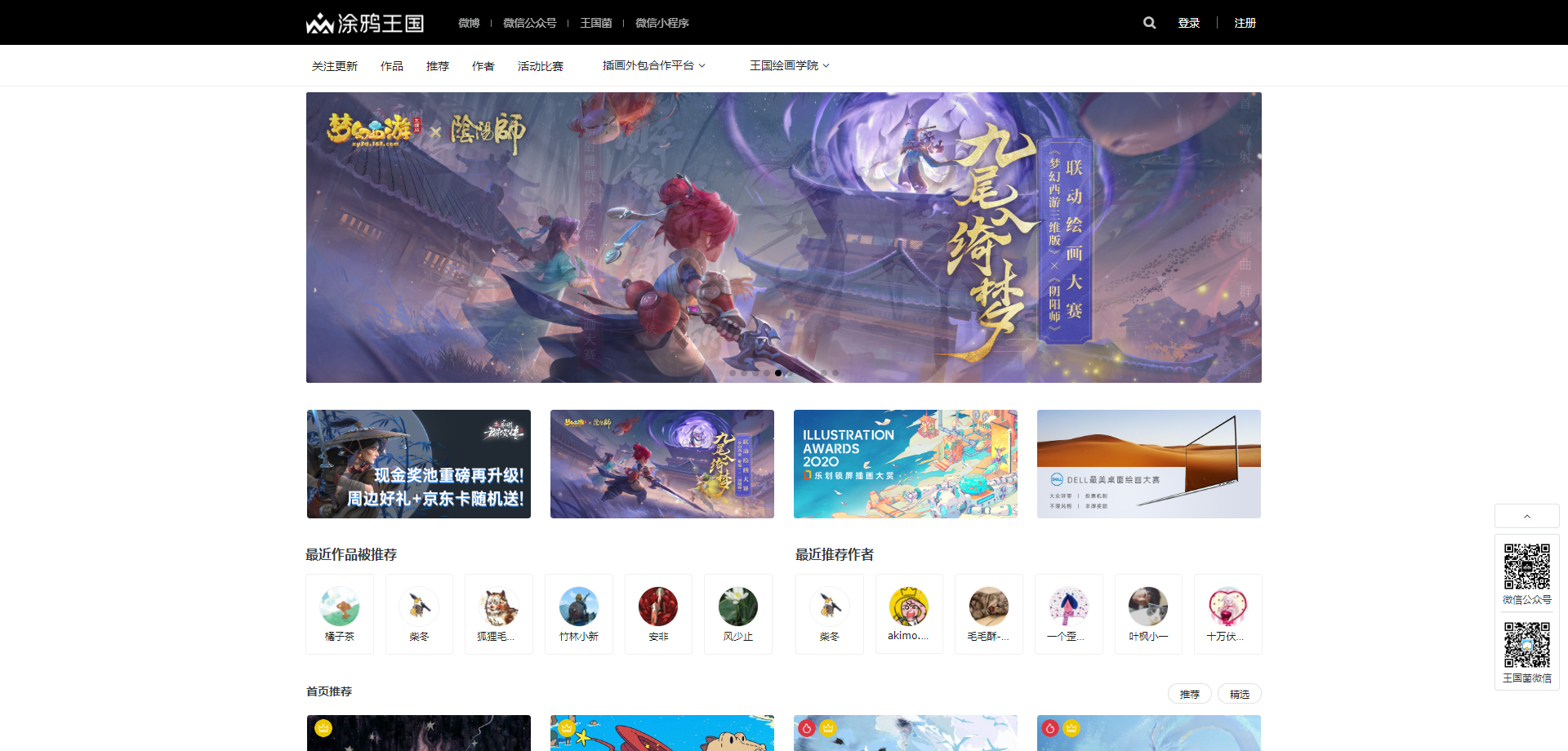Click the 微信小程序 link in the top bar
This screenshot has height=751, width=1568.
click(662, 23)
